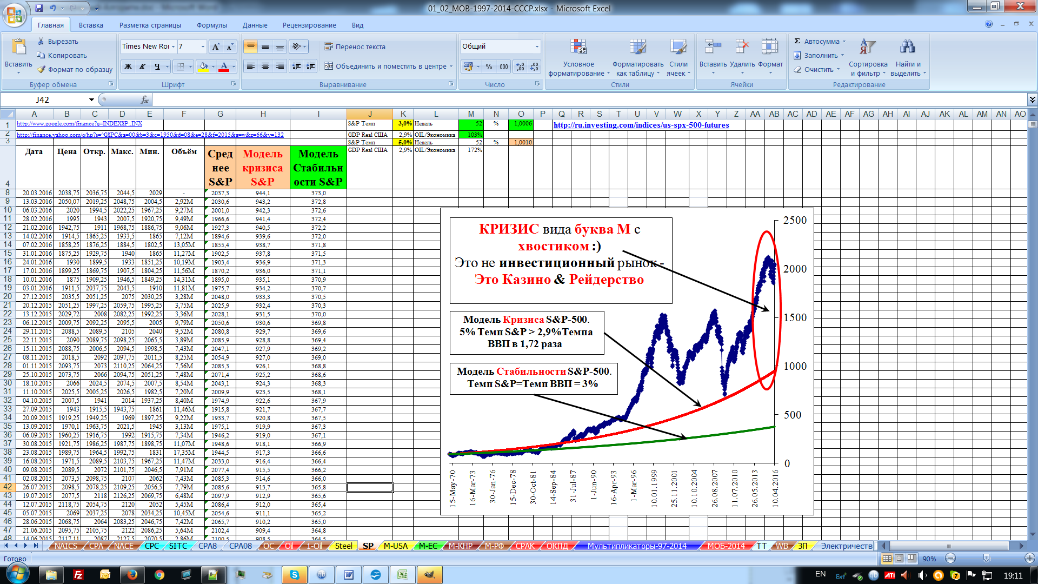Save the workbook from quick access toolbar
This screenshot has height=584, width=1038.
pyautogui.click(x=40, y=7)
